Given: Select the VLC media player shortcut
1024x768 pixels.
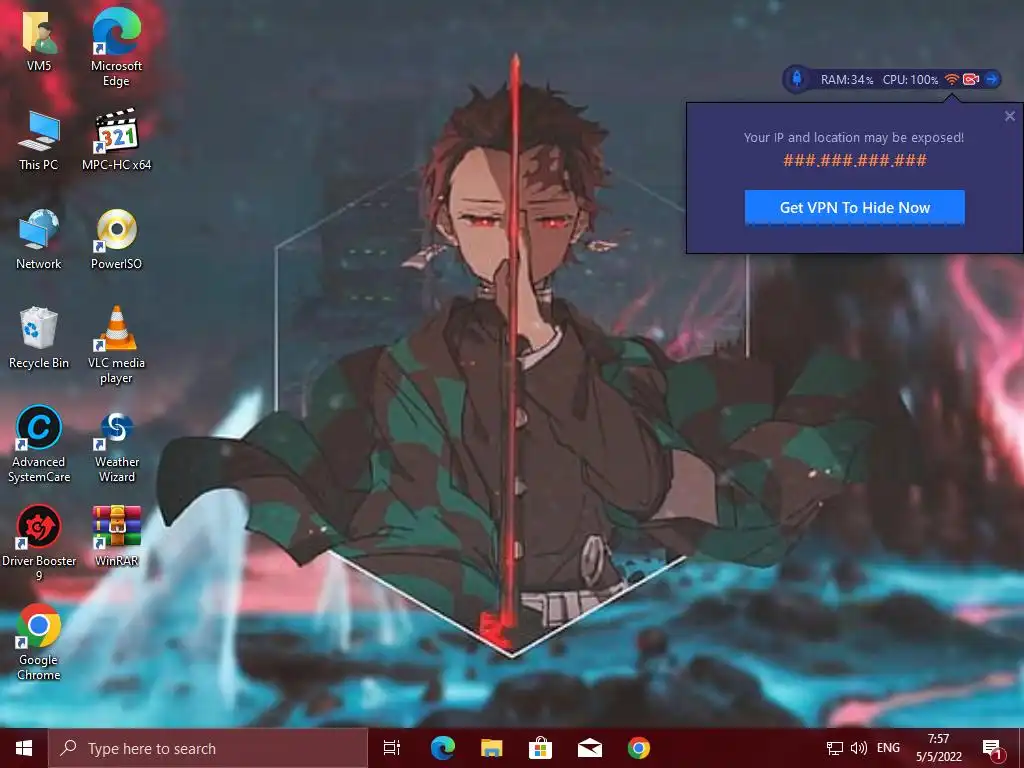Looking at the screenshot, I should [116, 345].
